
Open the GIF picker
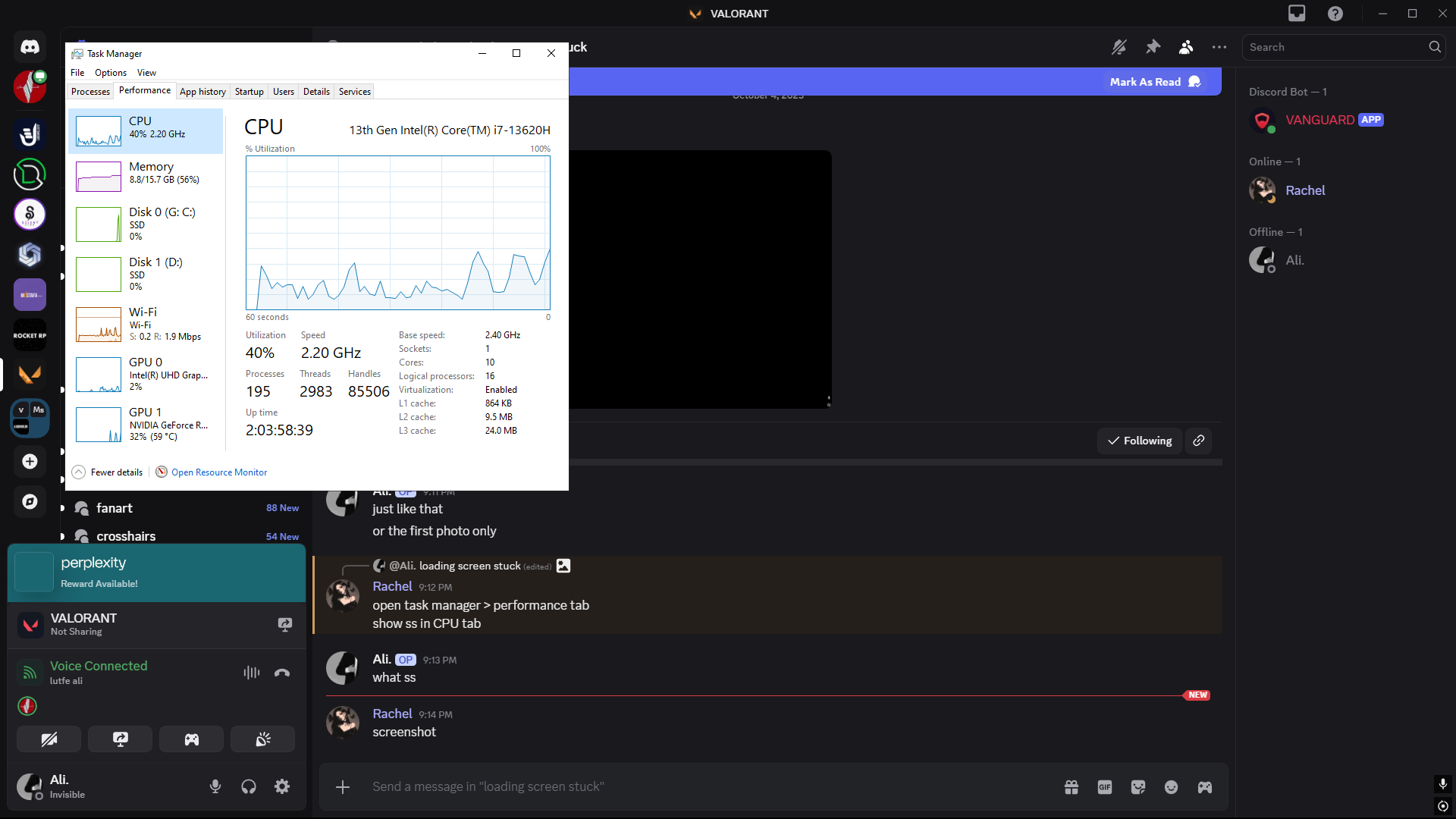click(1104, 787)
